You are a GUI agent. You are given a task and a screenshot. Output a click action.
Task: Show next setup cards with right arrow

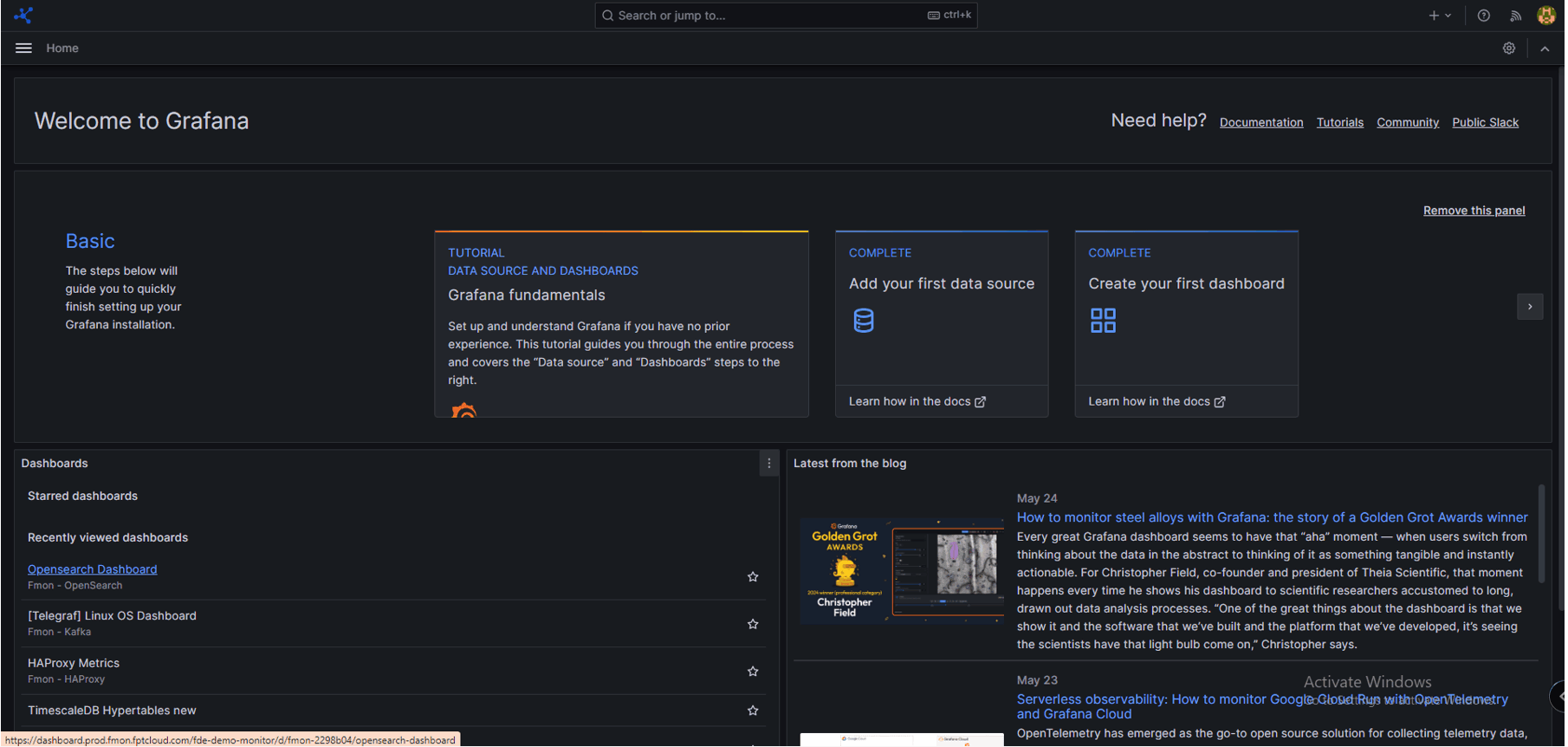pos(1530,307)
